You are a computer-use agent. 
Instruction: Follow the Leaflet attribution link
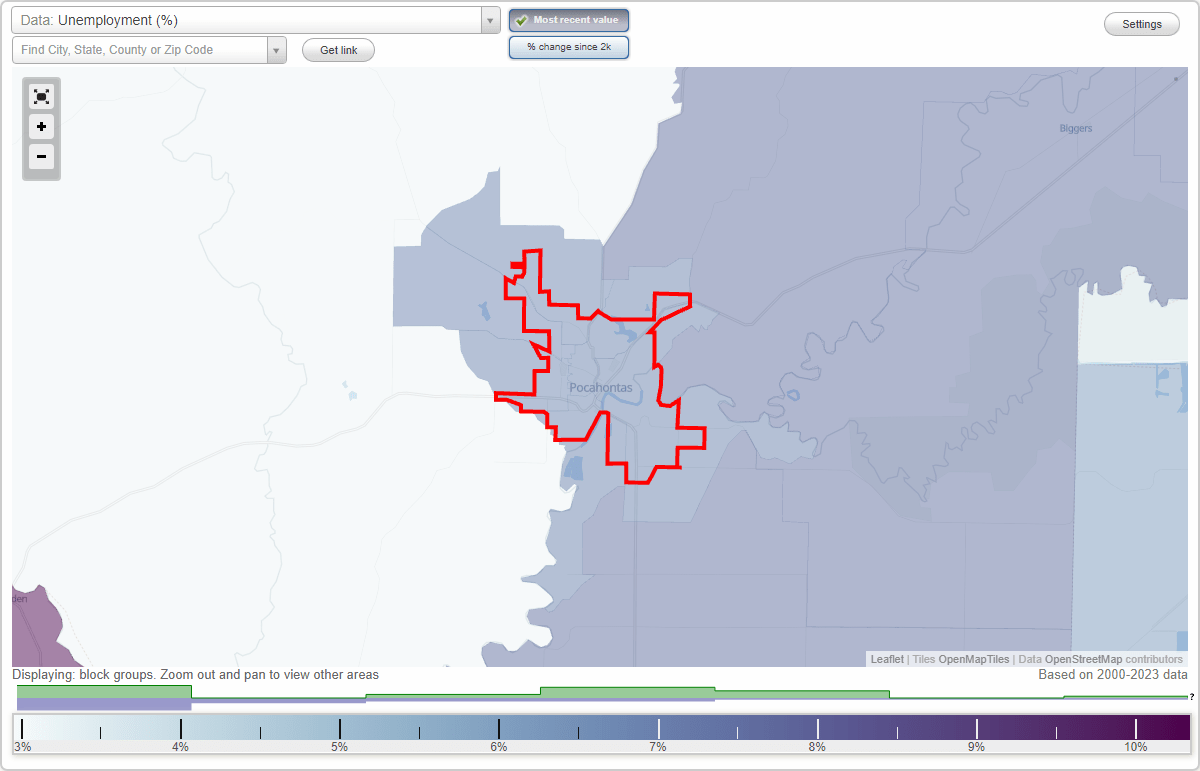(887, 659)
